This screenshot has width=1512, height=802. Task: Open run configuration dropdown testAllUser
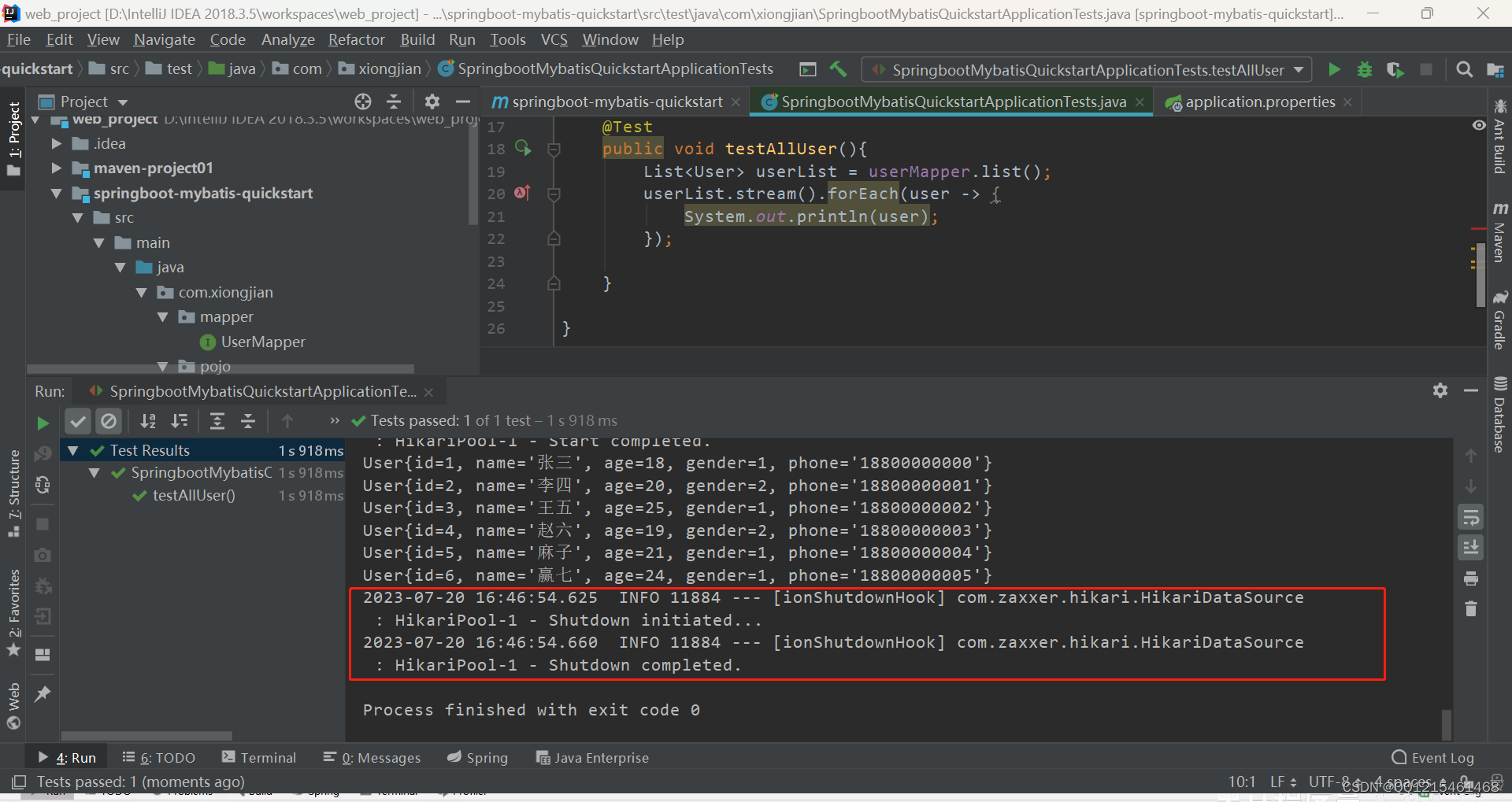click(1087, 70)
